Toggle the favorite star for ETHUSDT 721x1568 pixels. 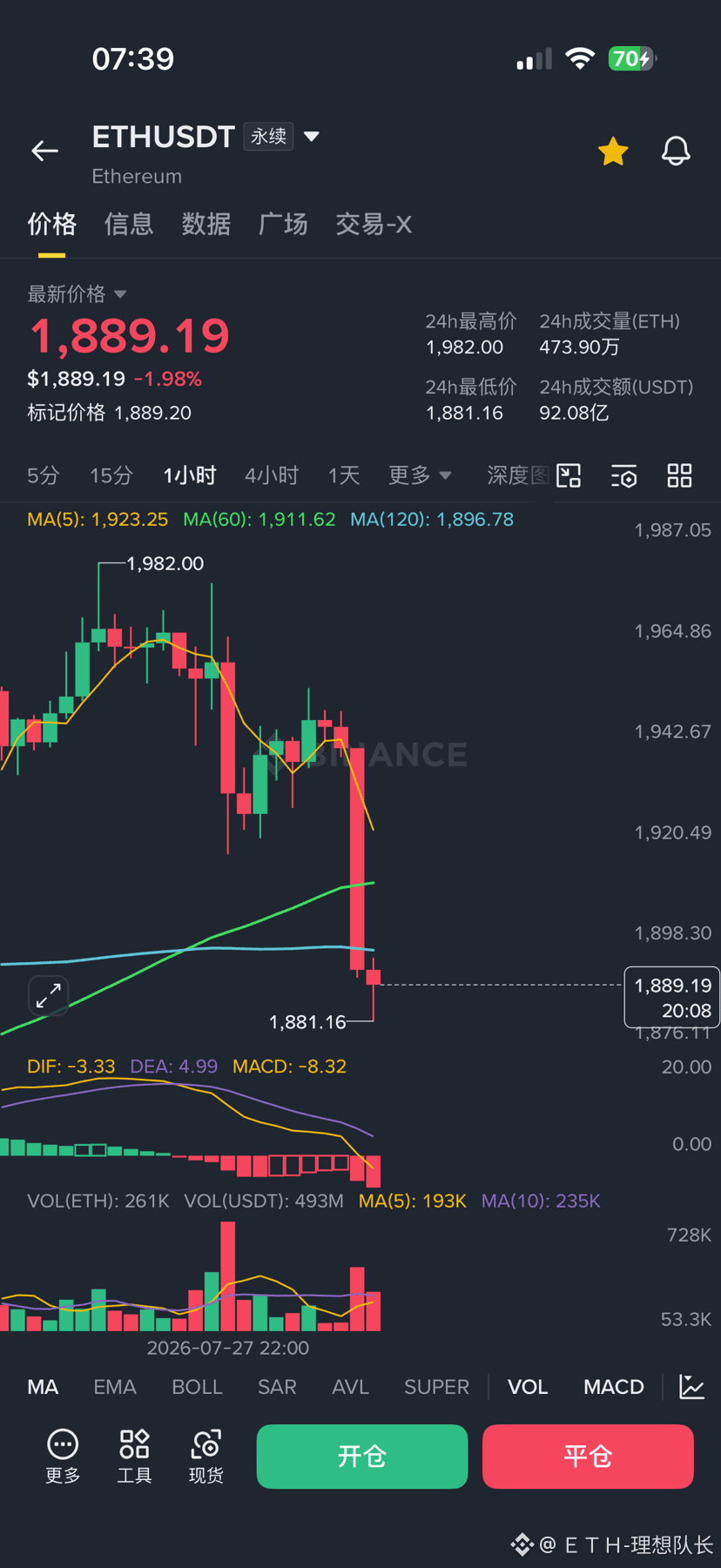point(613,151)
